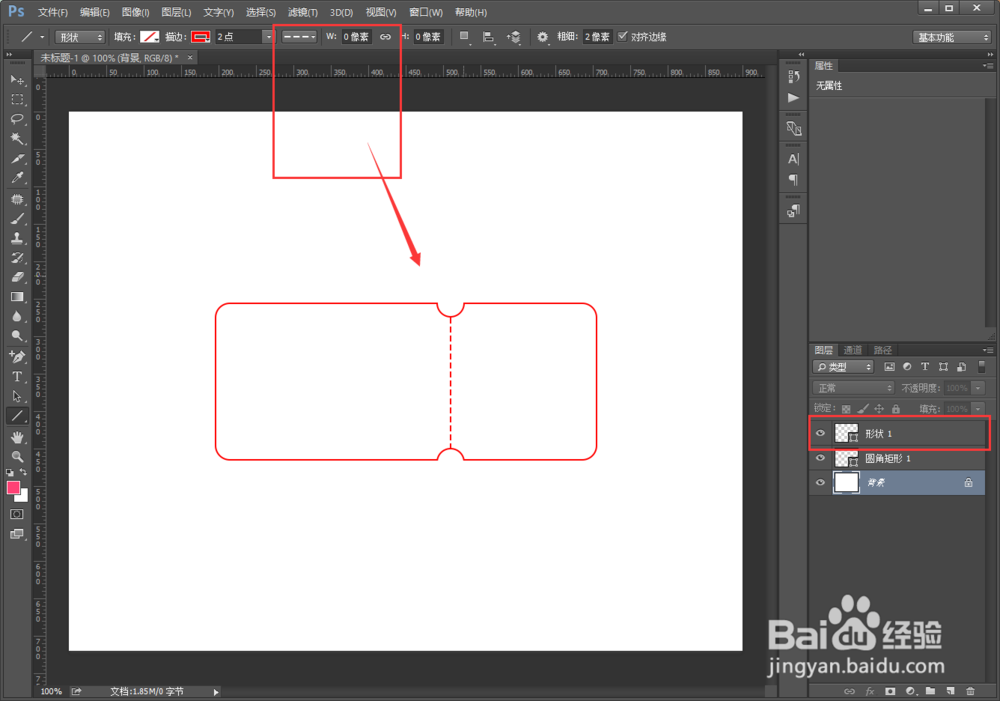Select the Clone Stamp tool
Image resolution: width=1000 pixels, height=701 pixels.
17,239
